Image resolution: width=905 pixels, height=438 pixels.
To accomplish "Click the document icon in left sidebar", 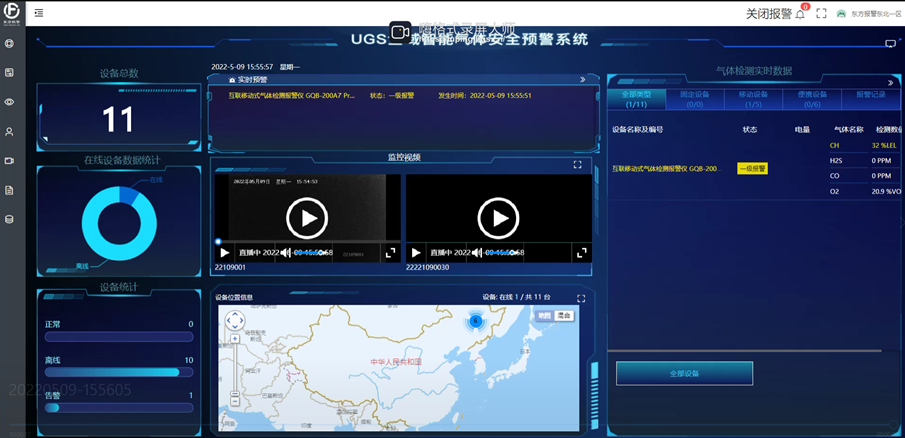I will [x=9, y=189].
